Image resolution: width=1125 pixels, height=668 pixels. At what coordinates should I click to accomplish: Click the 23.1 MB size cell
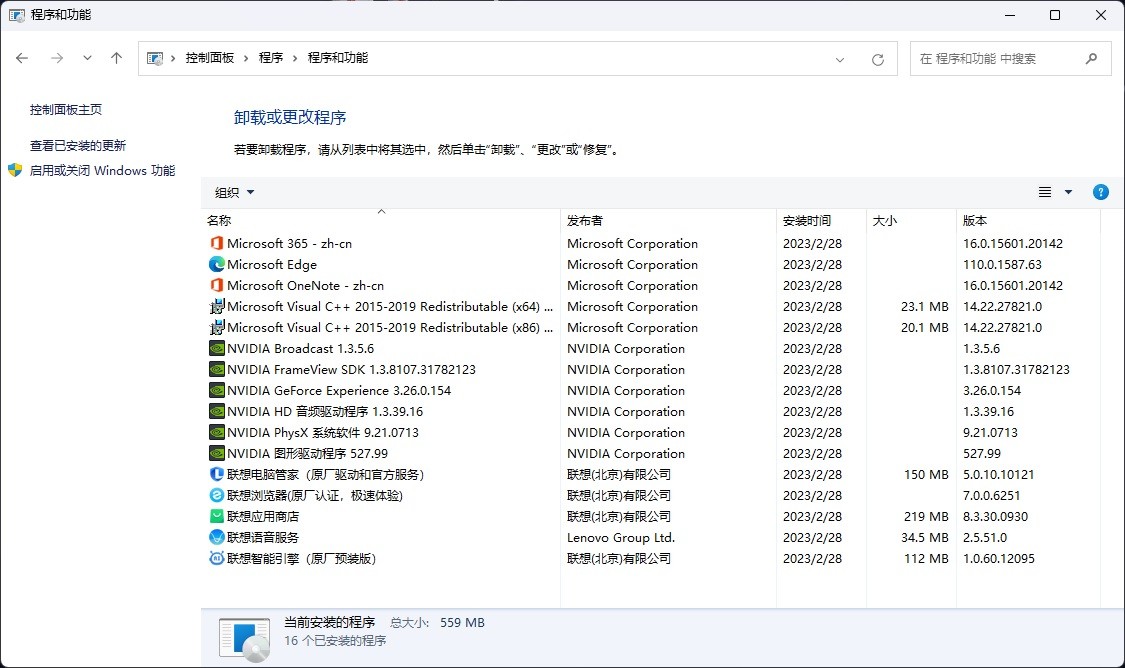pos(925,306)
